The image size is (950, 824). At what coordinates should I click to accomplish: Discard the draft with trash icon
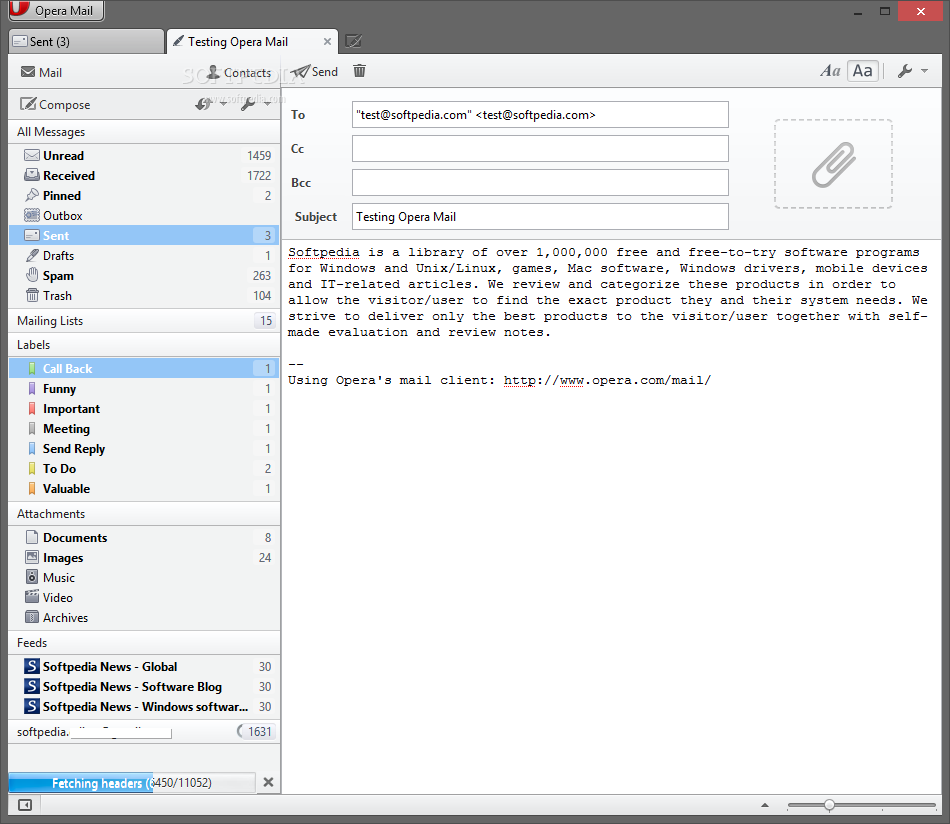tap(359, 71)
